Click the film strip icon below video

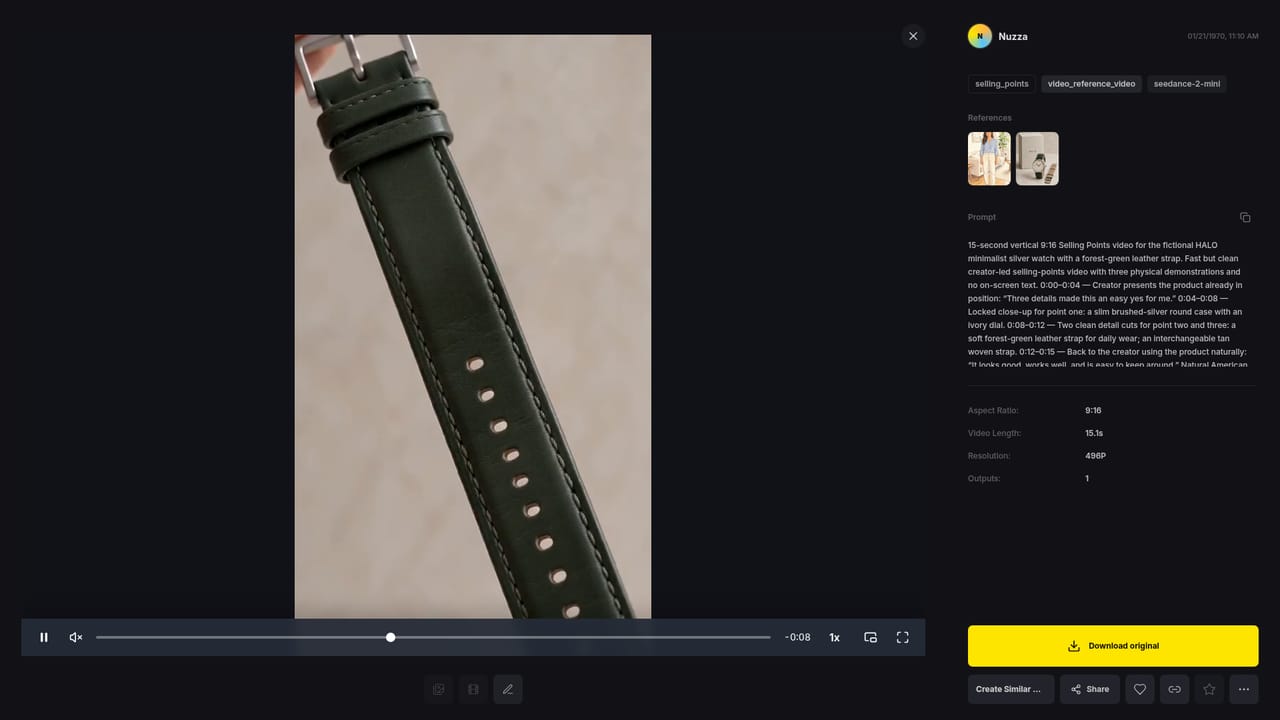473,689
